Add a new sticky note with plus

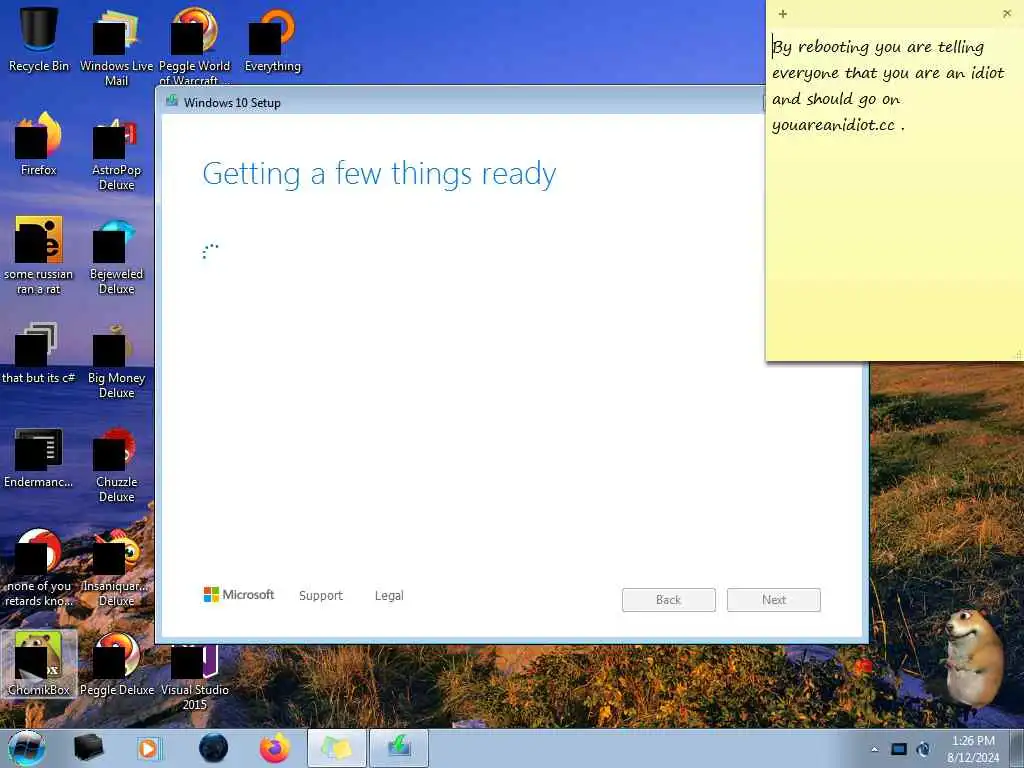782,13
